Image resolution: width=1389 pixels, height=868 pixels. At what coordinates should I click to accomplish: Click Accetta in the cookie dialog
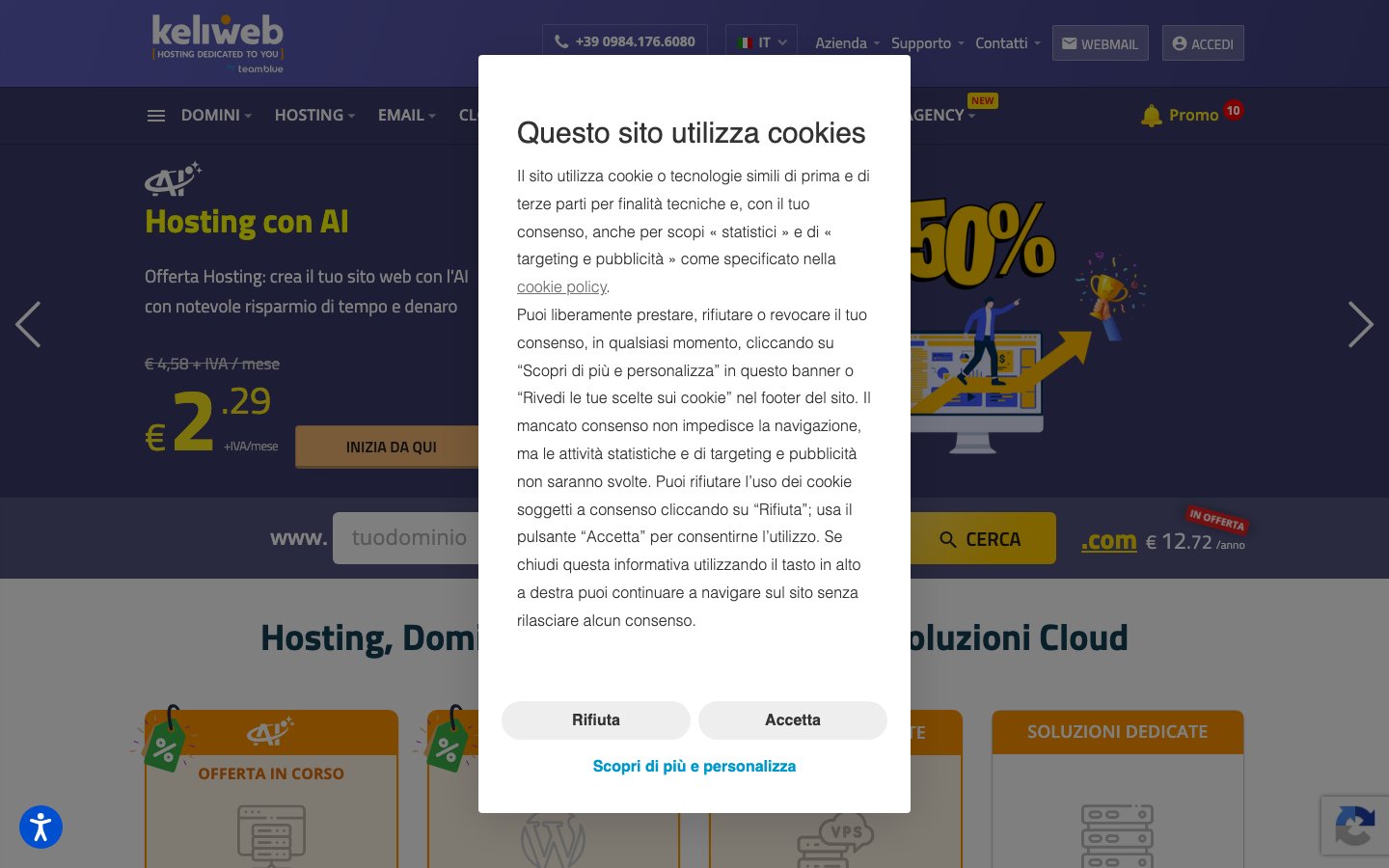click(793, 720)
